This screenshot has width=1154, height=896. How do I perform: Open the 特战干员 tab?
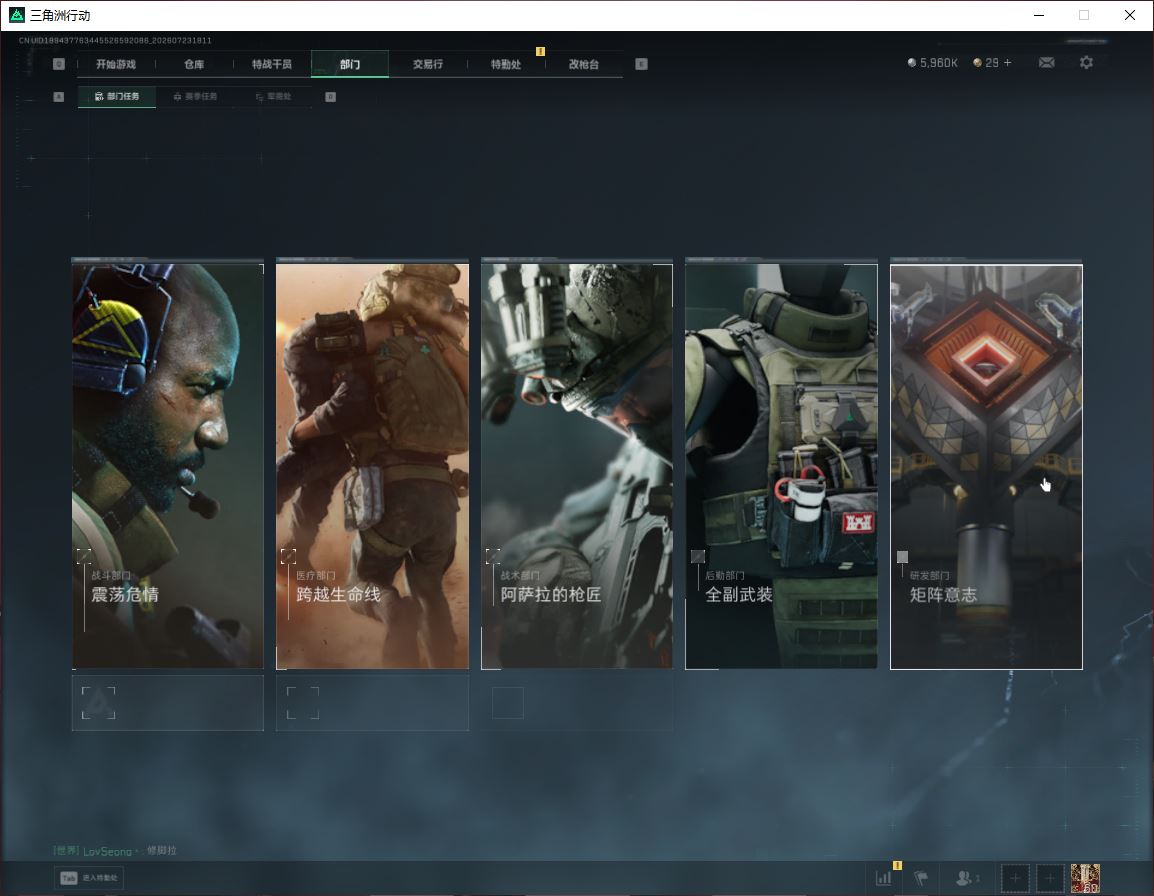click(272, 64)
